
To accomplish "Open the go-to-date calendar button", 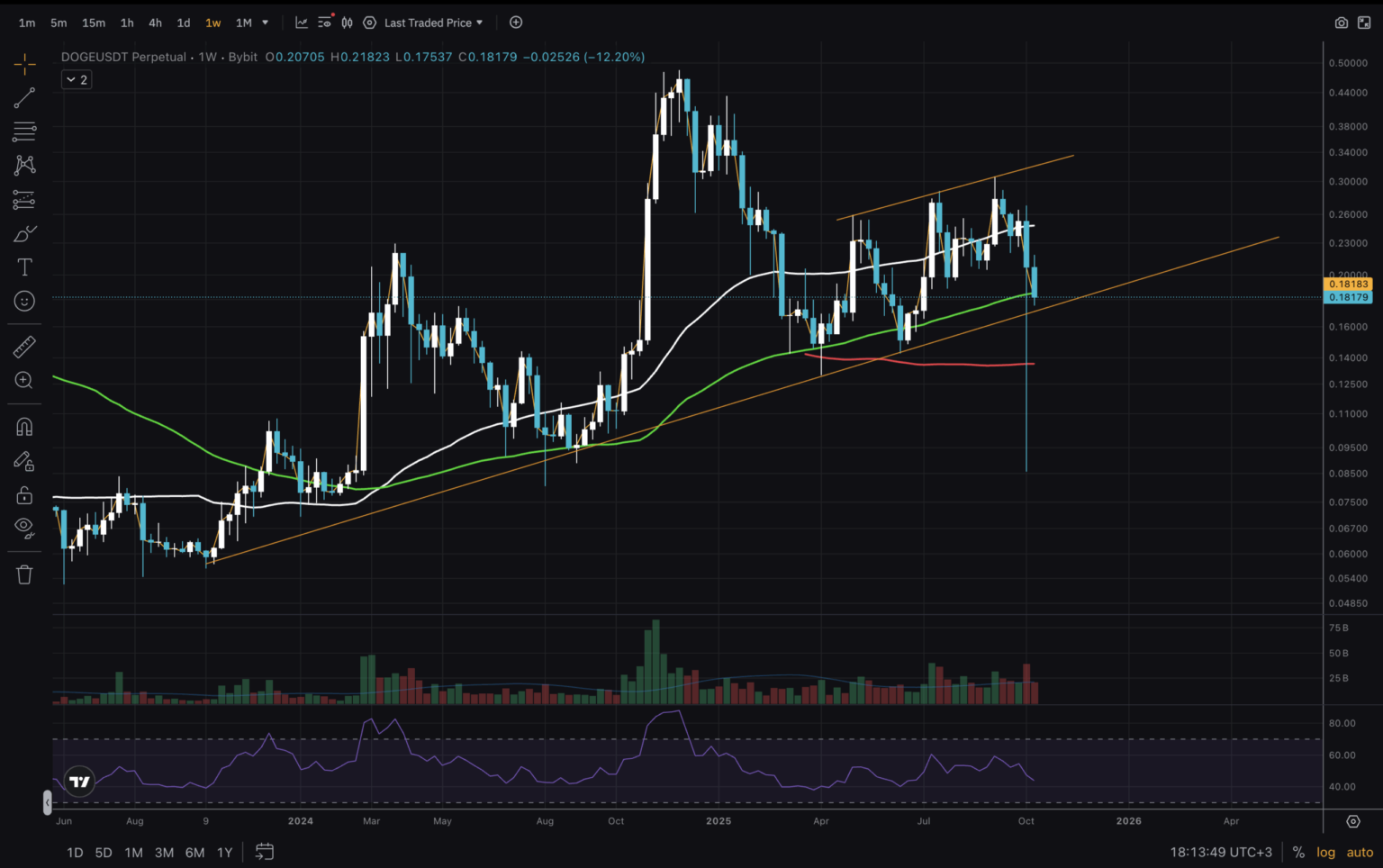I will click(x=264, y=852).
